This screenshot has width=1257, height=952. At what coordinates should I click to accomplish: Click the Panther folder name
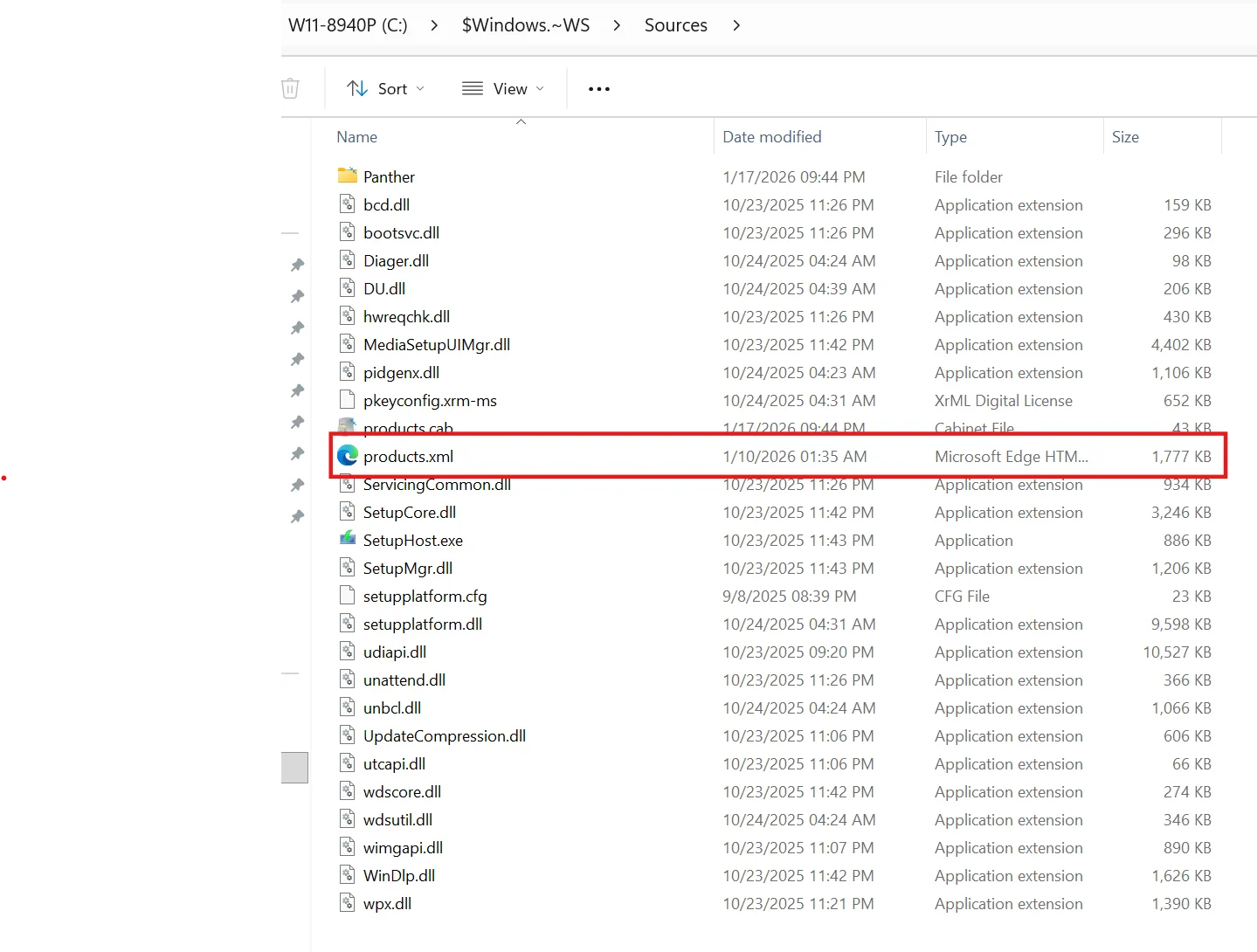389,177
